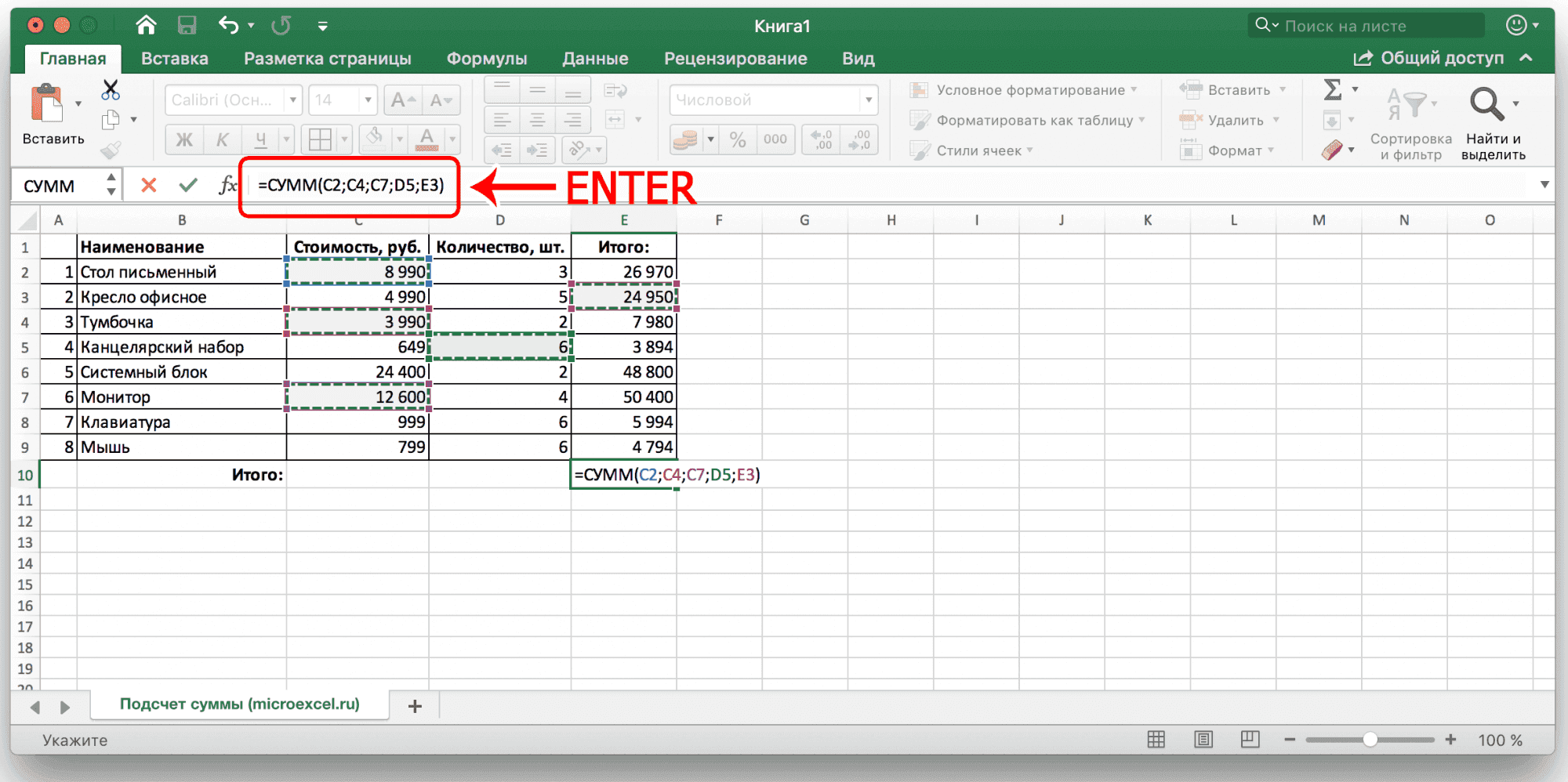Toggle bold formatting Ж button
This screenshot has width=1568, height=782.
[184, 139]
